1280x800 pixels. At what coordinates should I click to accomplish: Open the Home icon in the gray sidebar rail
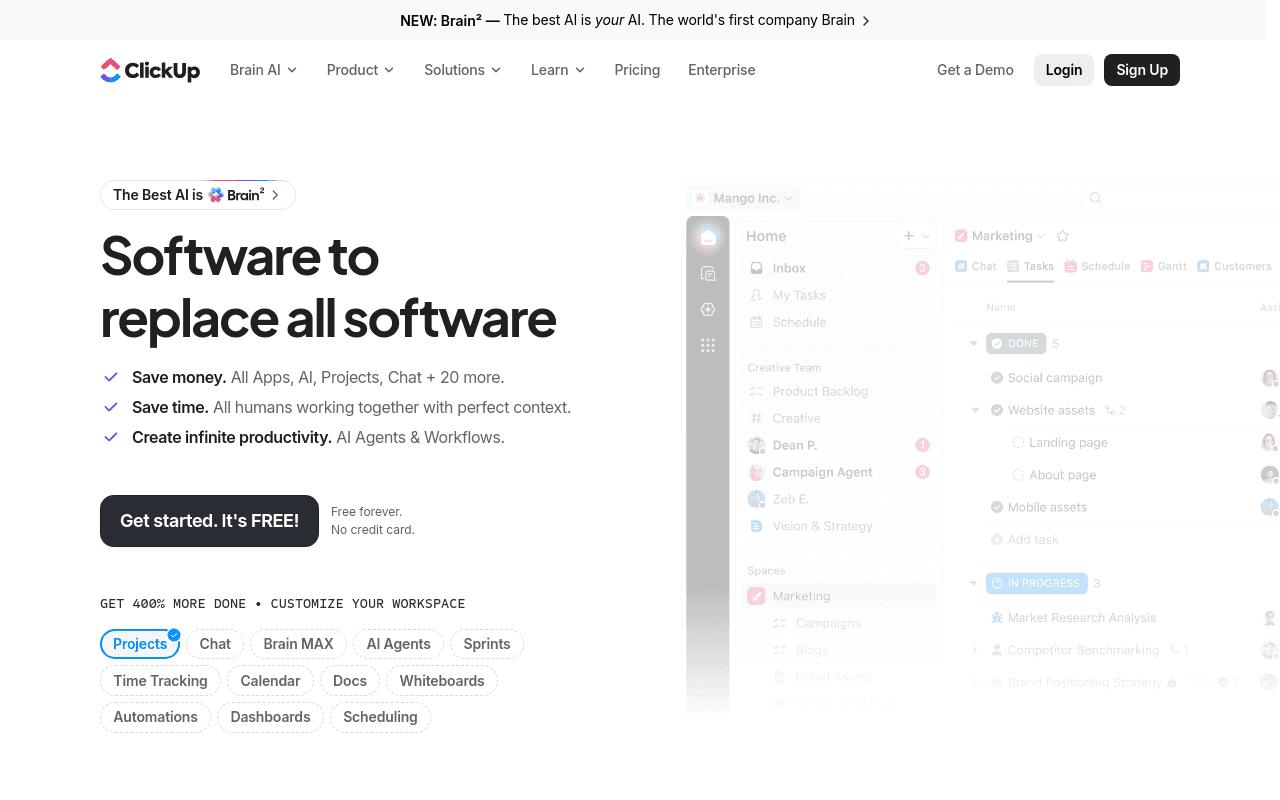708,237
